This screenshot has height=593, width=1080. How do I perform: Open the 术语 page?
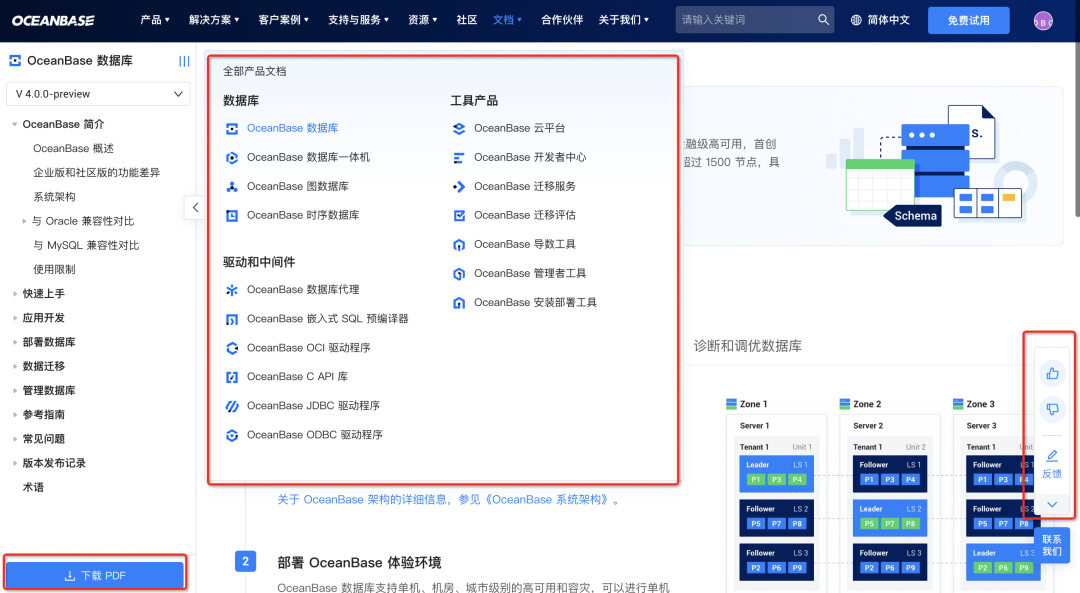point(33,488)
